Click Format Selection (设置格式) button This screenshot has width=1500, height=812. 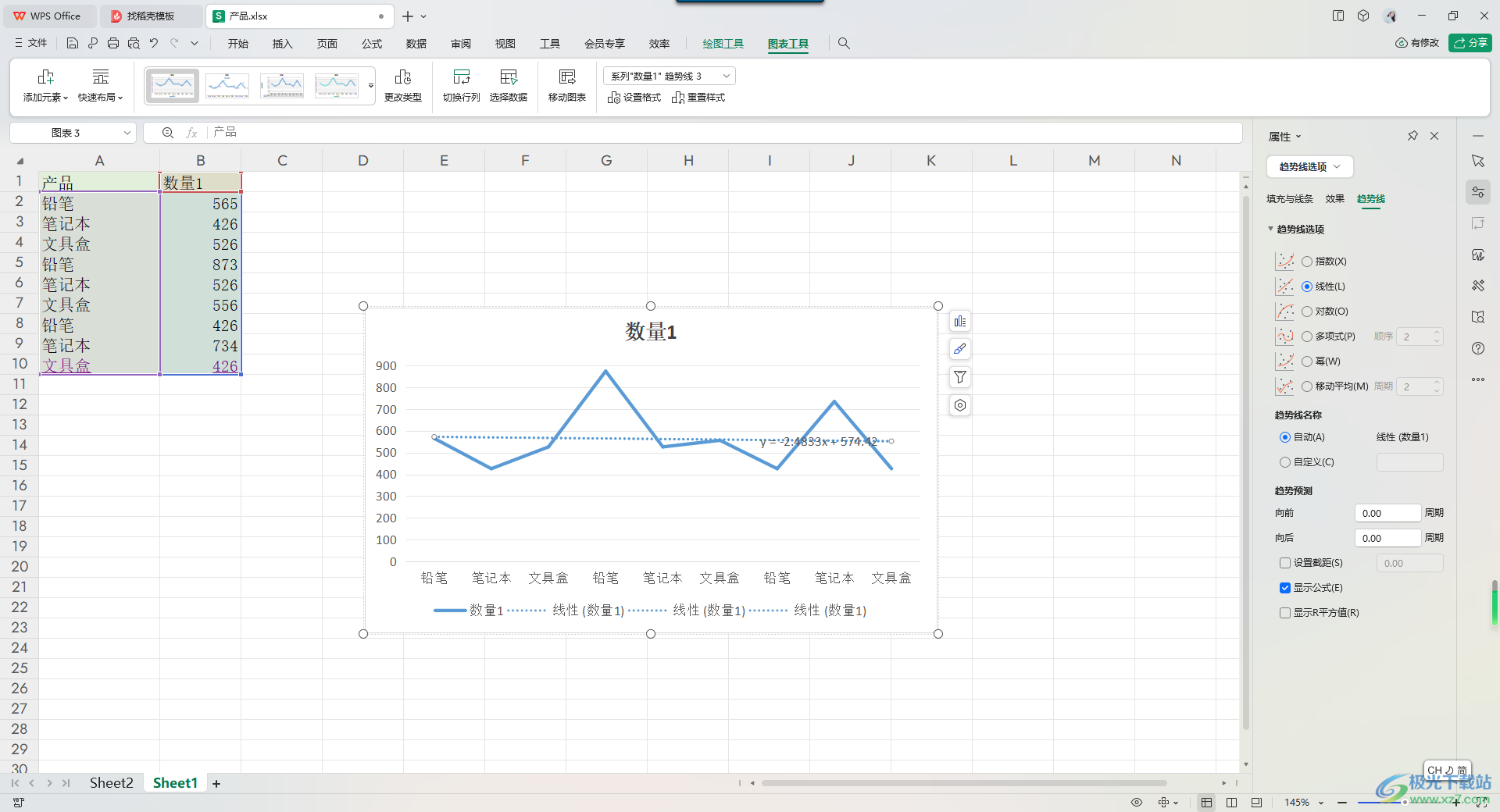pos(634,98)
